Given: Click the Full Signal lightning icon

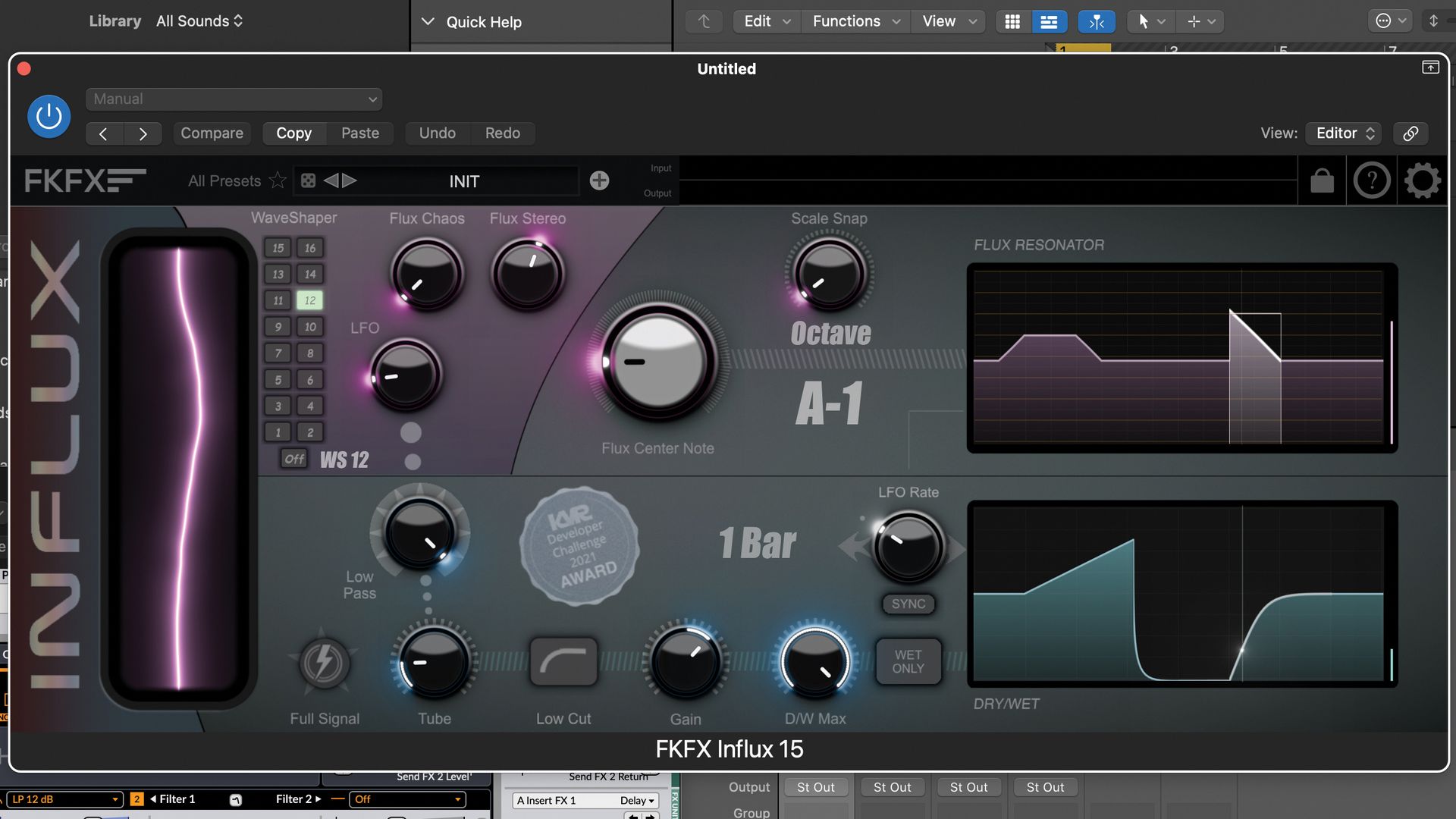Looking at the screenshot, I should pyautogui.click(x=324, y=663).
